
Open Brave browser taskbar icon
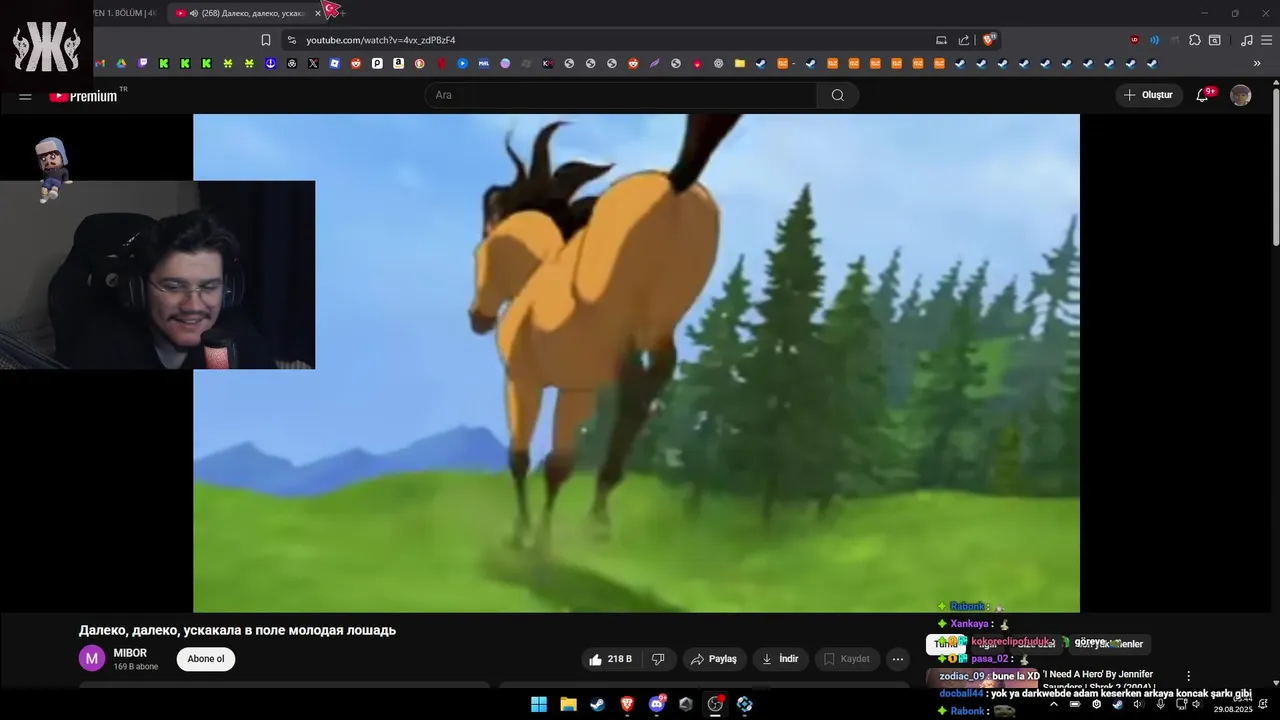[627, 704]
